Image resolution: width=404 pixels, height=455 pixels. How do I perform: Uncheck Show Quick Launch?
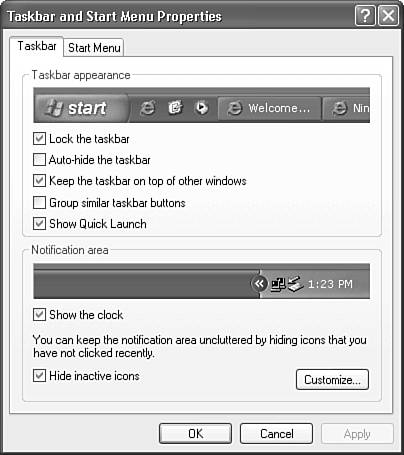[39, 224]
